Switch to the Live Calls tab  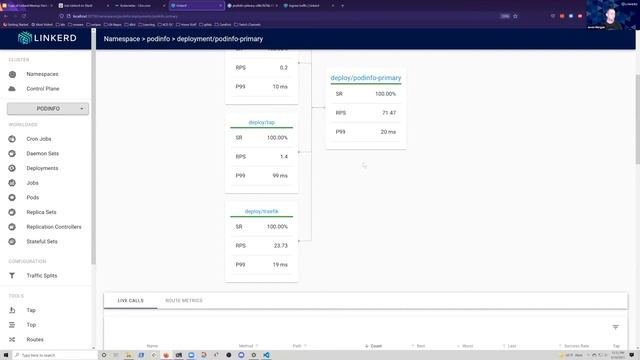tap(131, 300)
